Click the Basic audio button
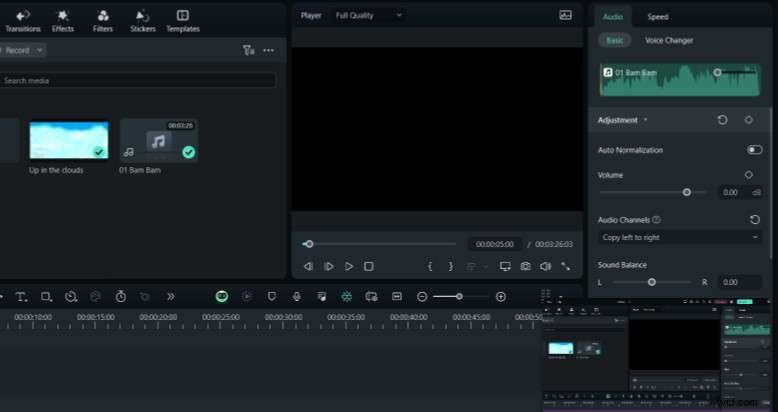 [x=614, y=41]
